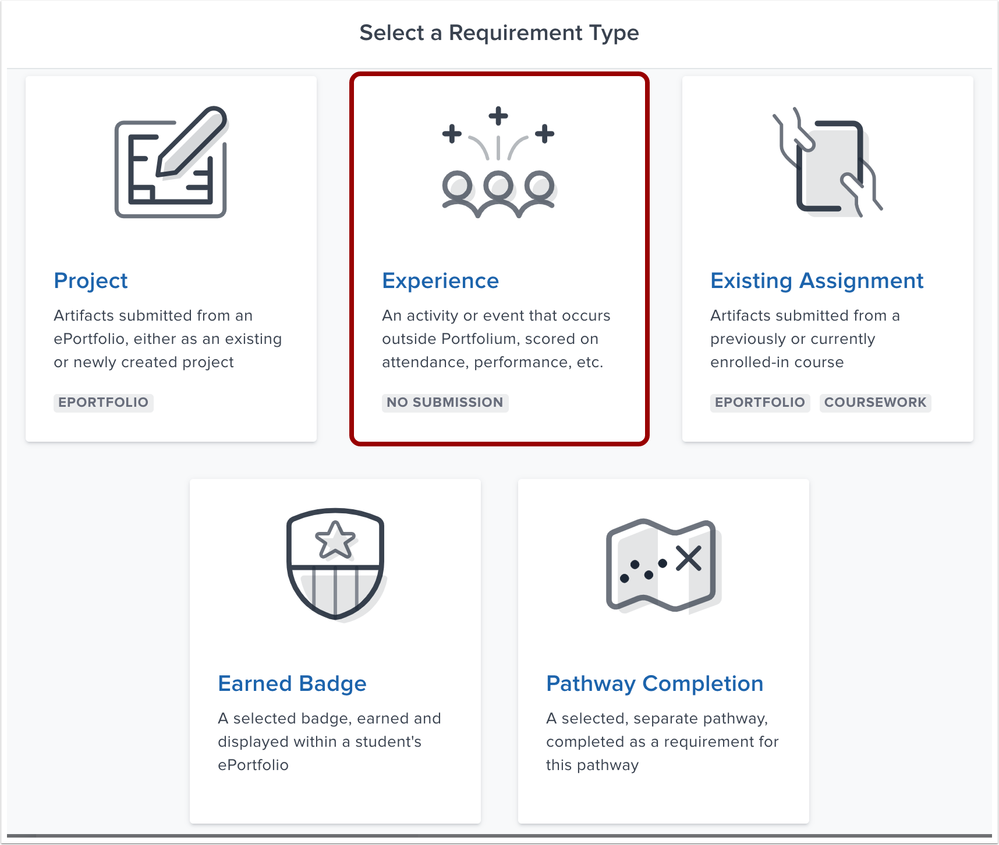This screenshot has width=999, height=845.
Task: Select the COURSEWORK tag under Existing Assignment
Action: [x=875, y=402]
